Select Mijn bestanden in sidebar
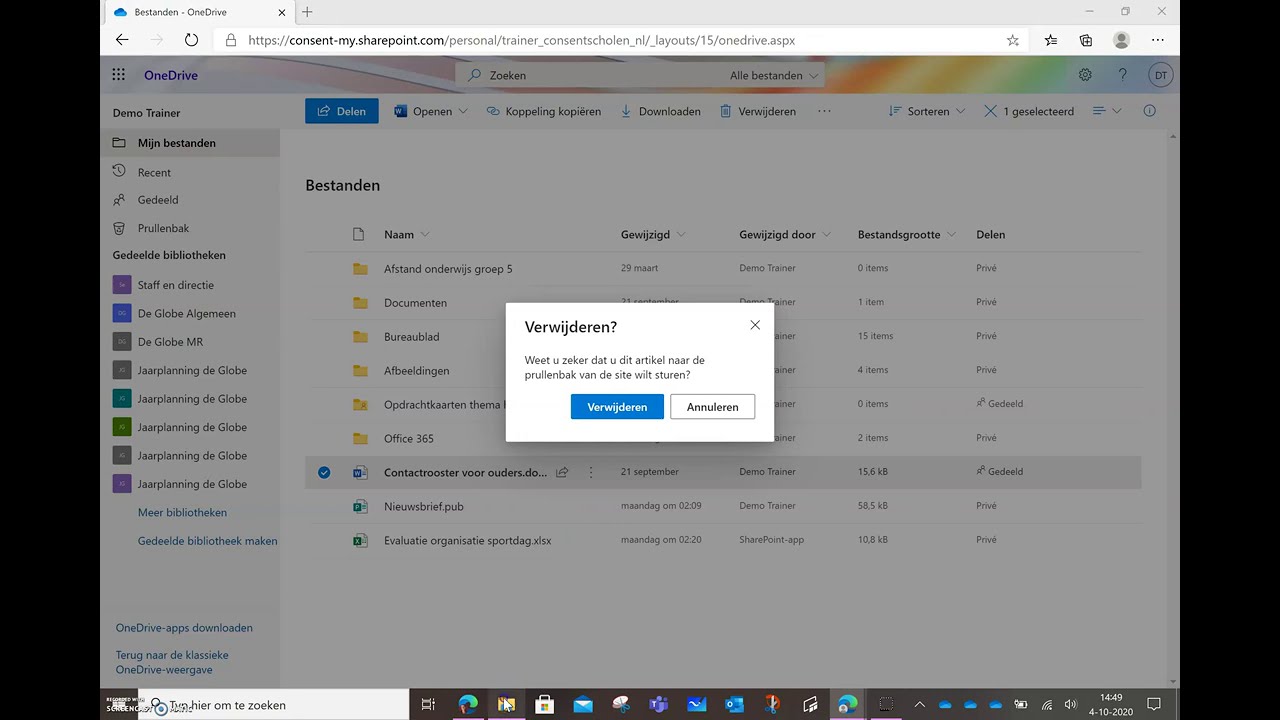This screenshot has width=1280, height=720. click(x=190, y=143)
